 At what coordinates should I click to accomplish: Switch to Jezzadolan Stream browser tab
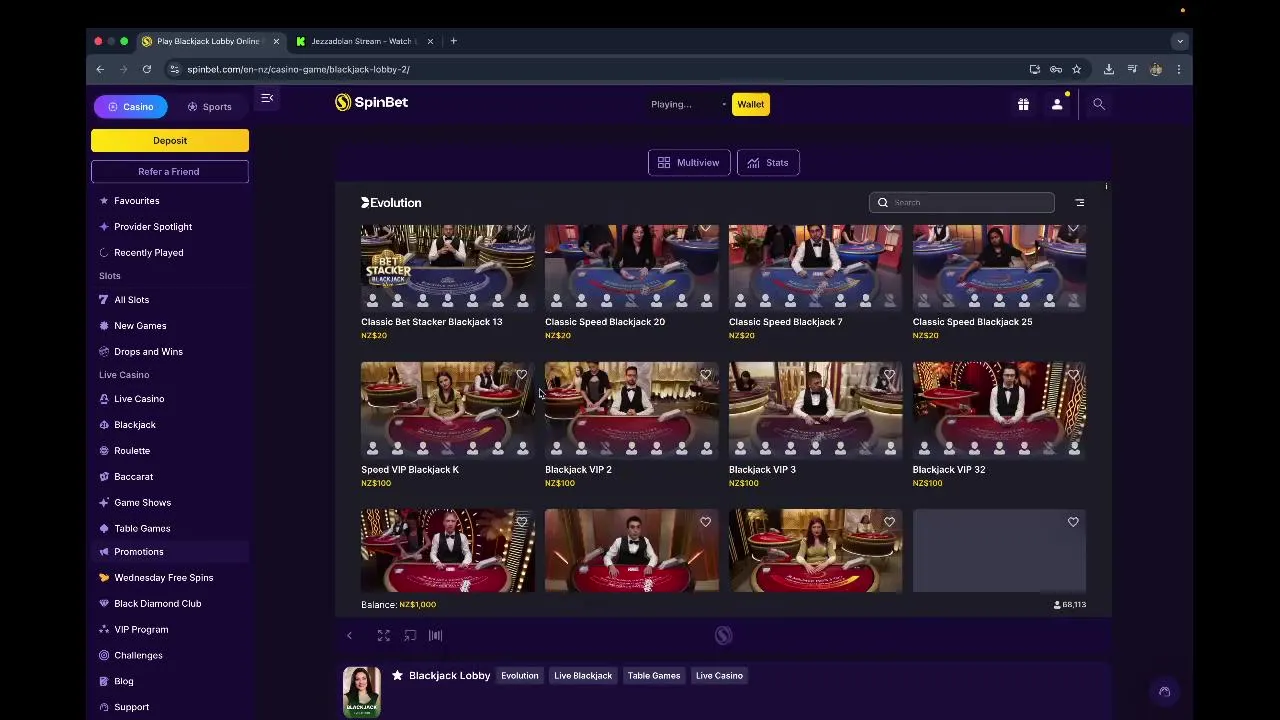click(362, 41)
